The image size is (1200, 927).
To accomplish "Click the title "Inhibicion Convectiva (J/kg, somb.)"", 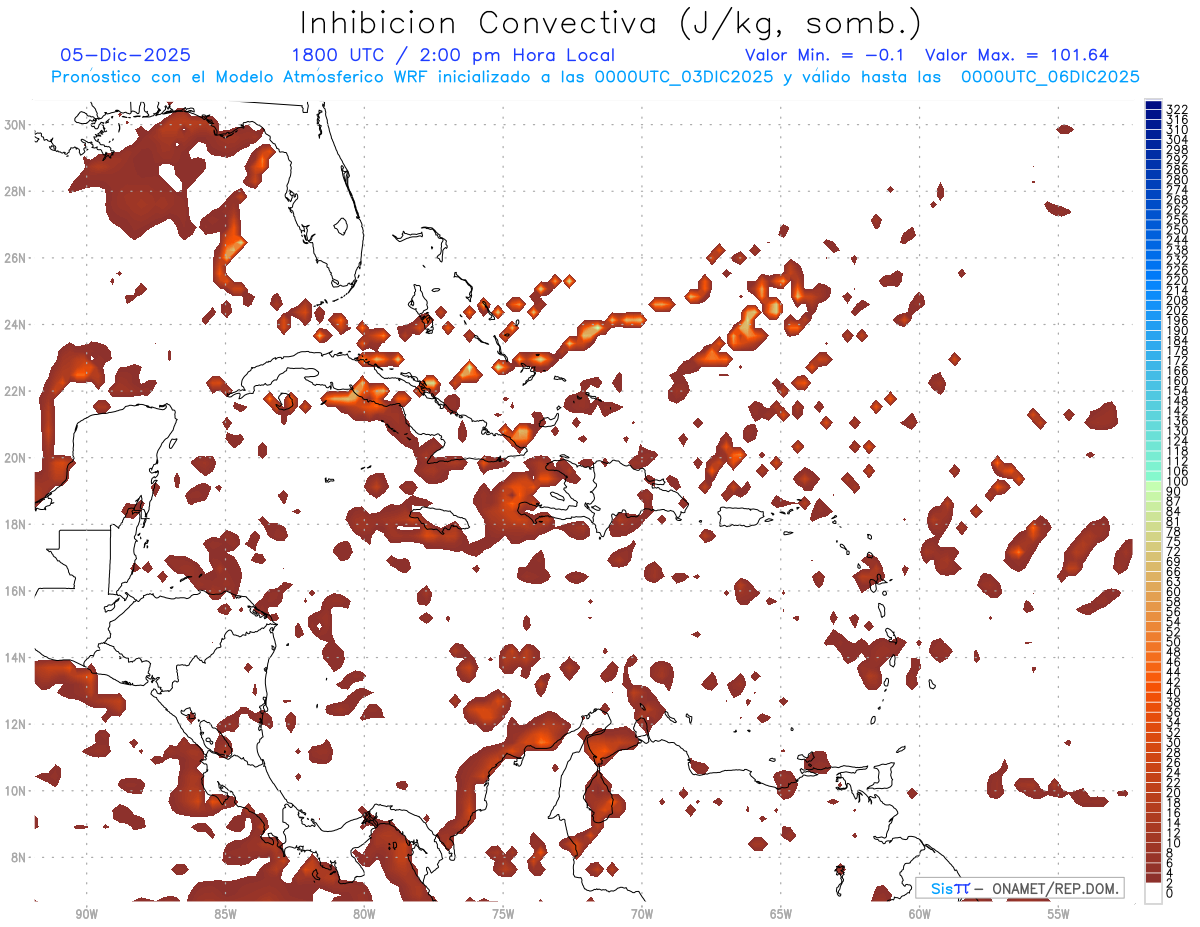I will coord(611,24).
